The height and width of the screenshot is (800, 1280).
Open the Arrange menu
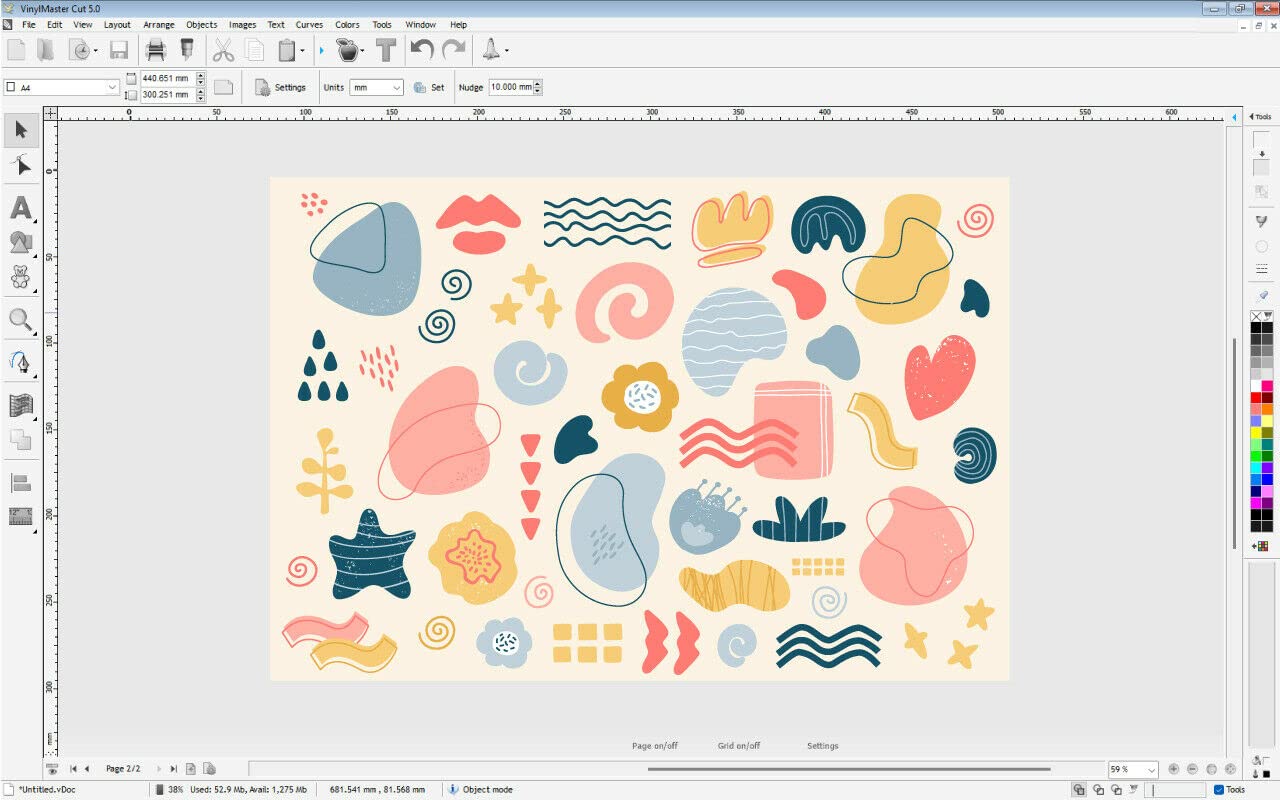(158, 24)
